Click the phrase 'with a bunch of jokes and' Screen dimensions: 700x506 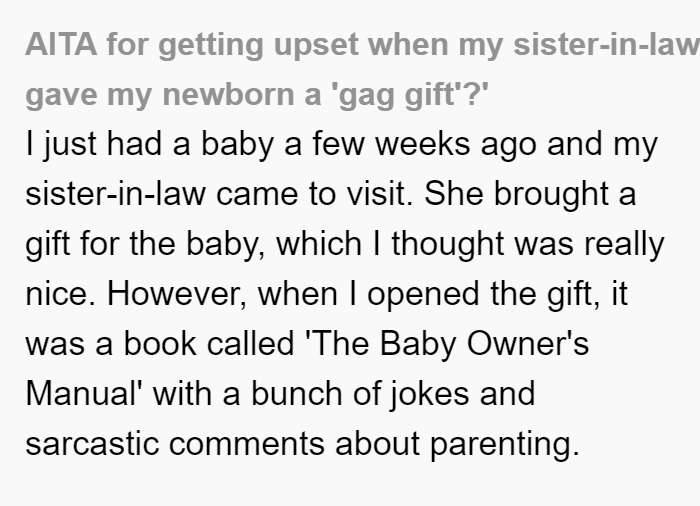pyautogui.click(x=344, y=394)
